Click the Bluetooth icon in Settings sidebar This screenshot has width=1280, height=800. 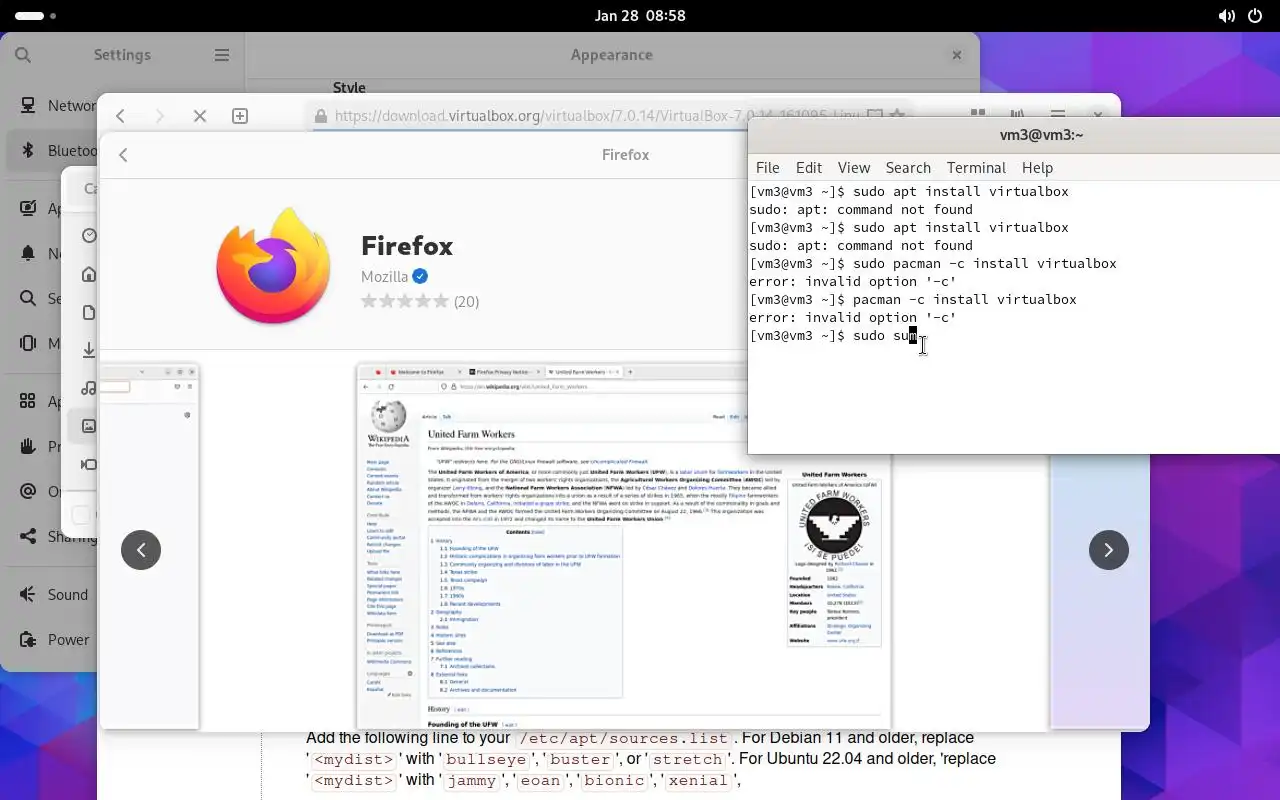point(28,151)
